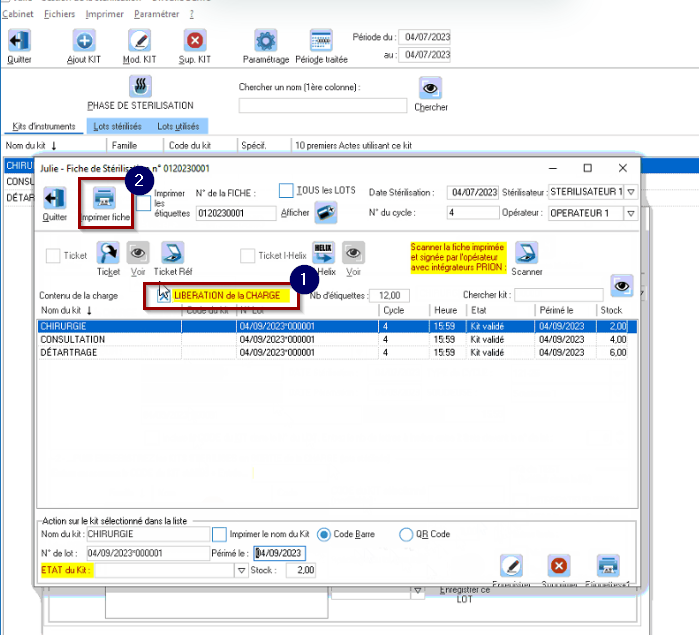Click the red delete icon at dialog bottom
This screenshot has height=635, width=699.
click(559, 565)
